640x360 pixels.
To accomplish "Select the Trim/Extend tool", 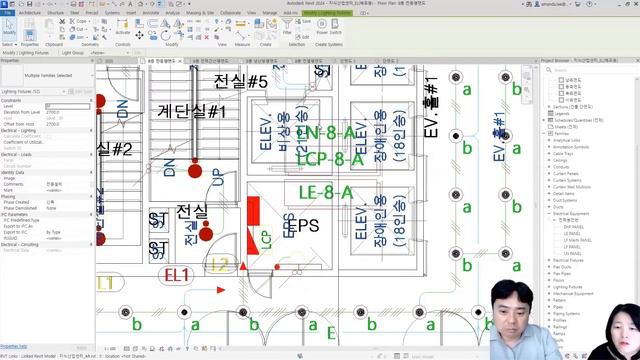I will coord(178,36).
